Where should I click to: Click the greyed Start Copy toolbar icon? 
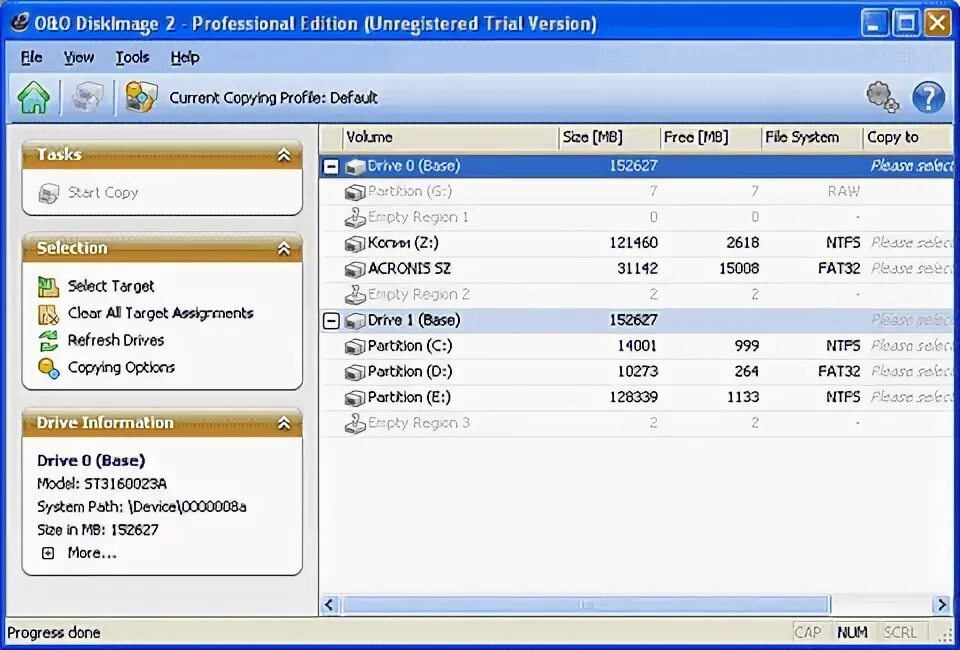[x=88, y=97]
